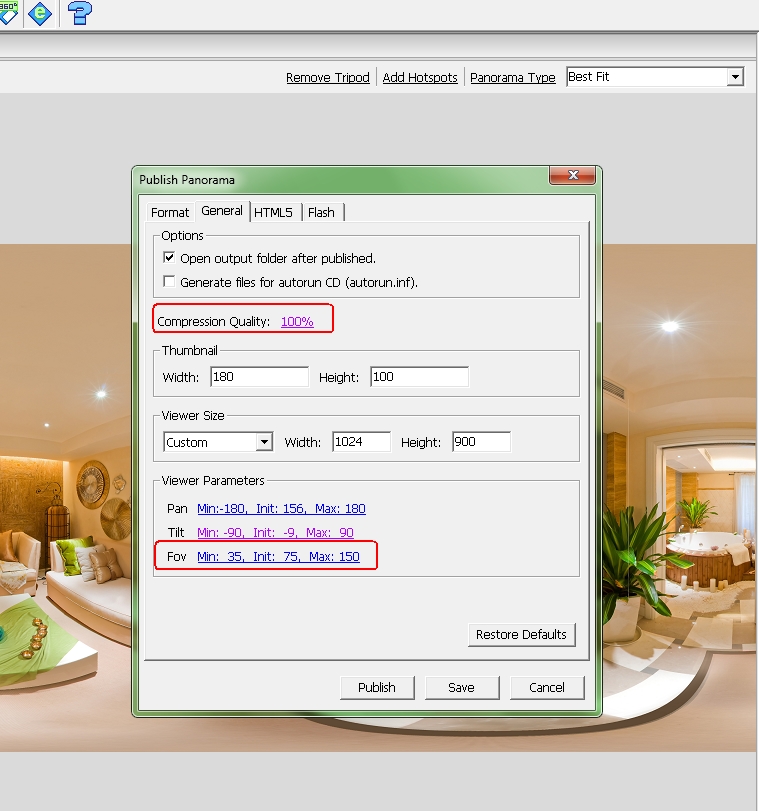The width and height of the screenshot is (759, 811).
Task: Close the Publish Panorama dialog
Action: [573, 177]
